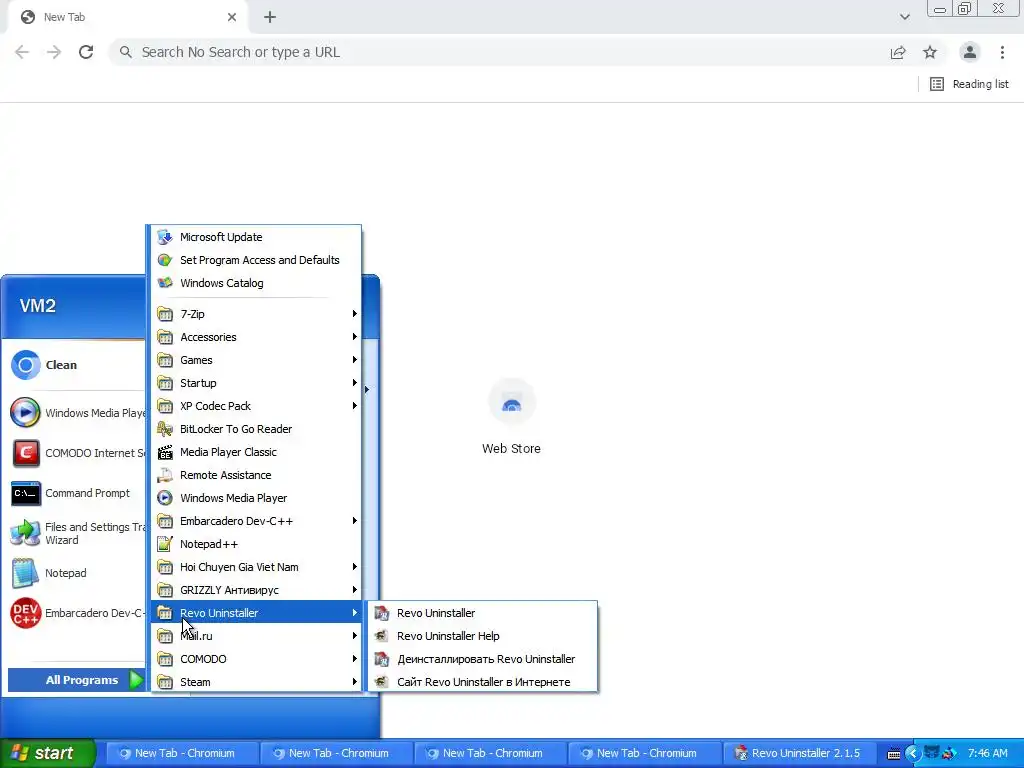Image resolution: width=1024 pixels, height=768 pixels.
Task: Click the Windows Media Player icon in programs list
Action: [165, 498]
